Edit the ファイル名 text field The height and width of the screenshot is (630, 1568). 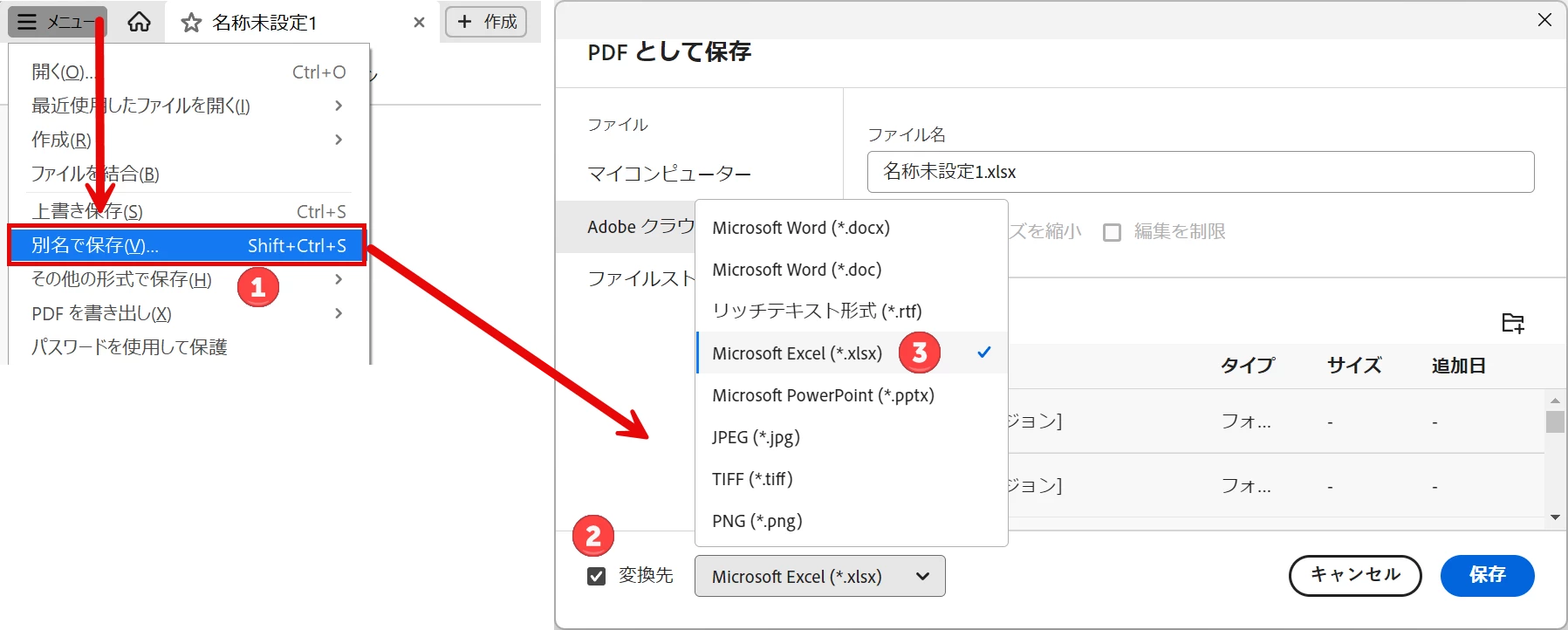pyautogui.click(x=1201, y=172)
